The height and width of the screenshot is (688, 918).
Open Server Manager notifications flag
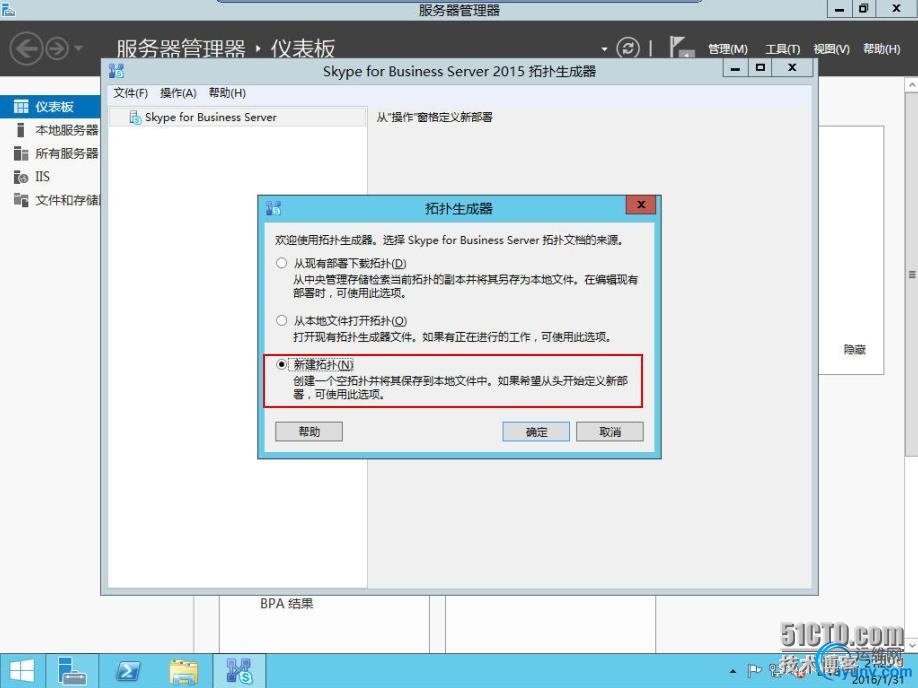click(x=681, y=47)
